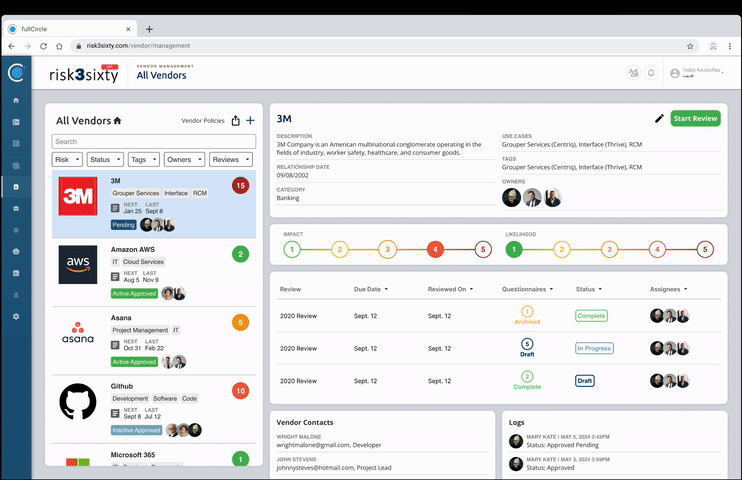
Task: Click the Github risk score badge 10
Action: 240,391
